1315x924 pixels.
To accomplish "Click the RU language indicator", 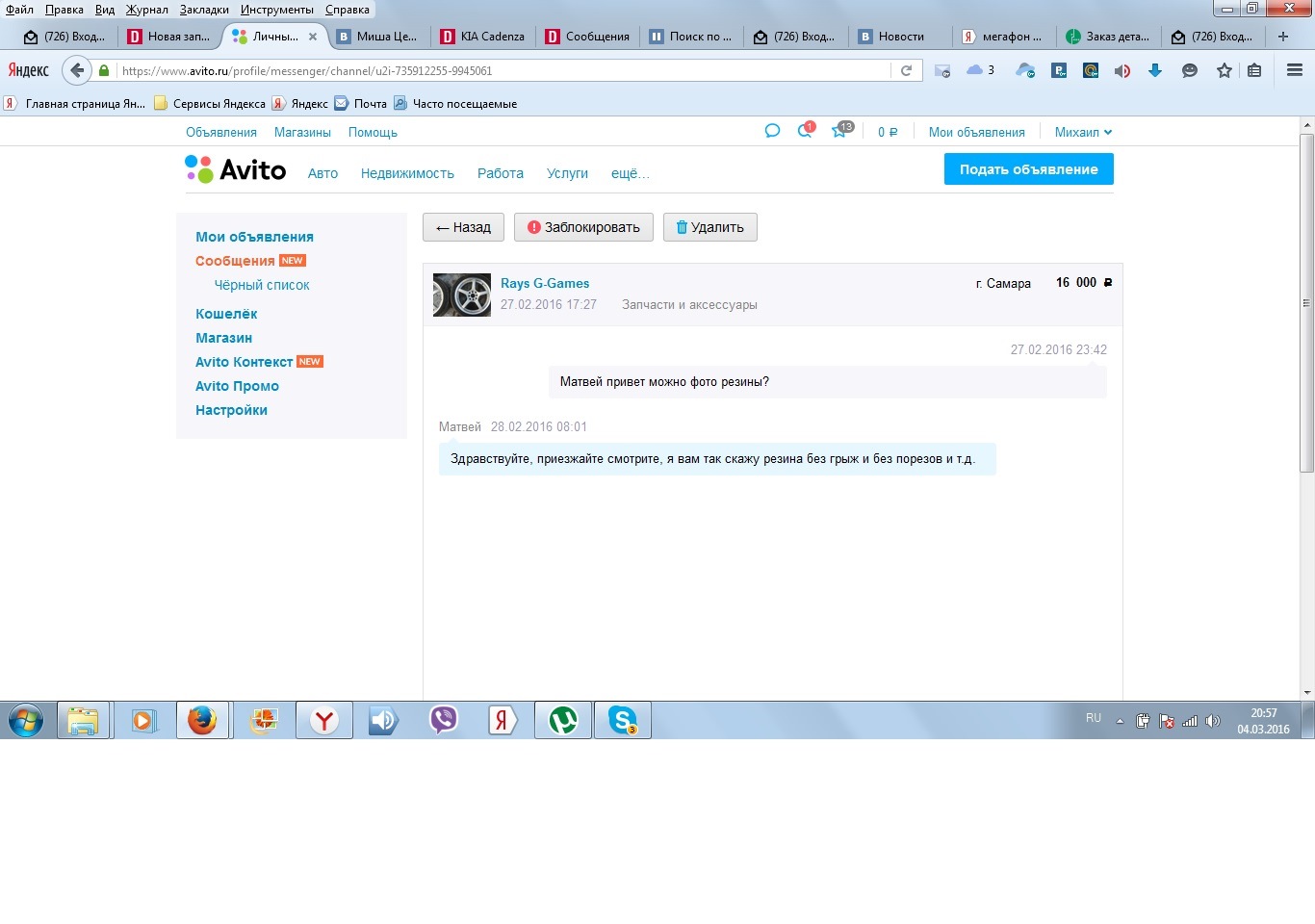I will 1094,718.
